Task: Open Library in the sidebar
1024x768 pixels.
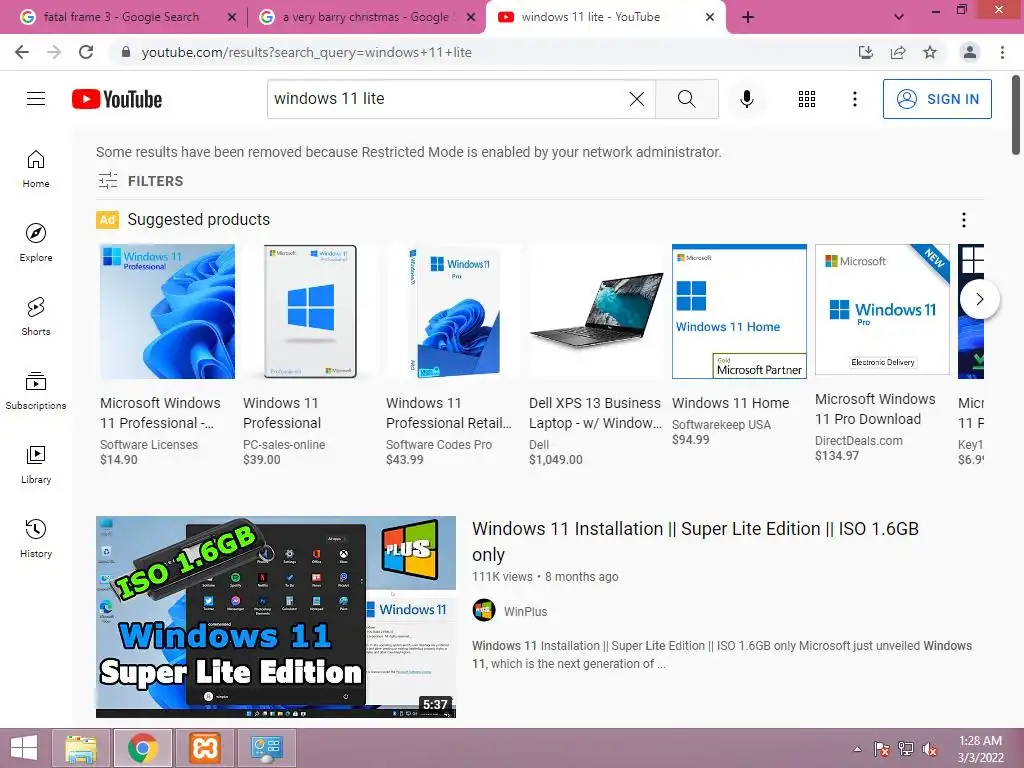Action: tap(36, 464)
